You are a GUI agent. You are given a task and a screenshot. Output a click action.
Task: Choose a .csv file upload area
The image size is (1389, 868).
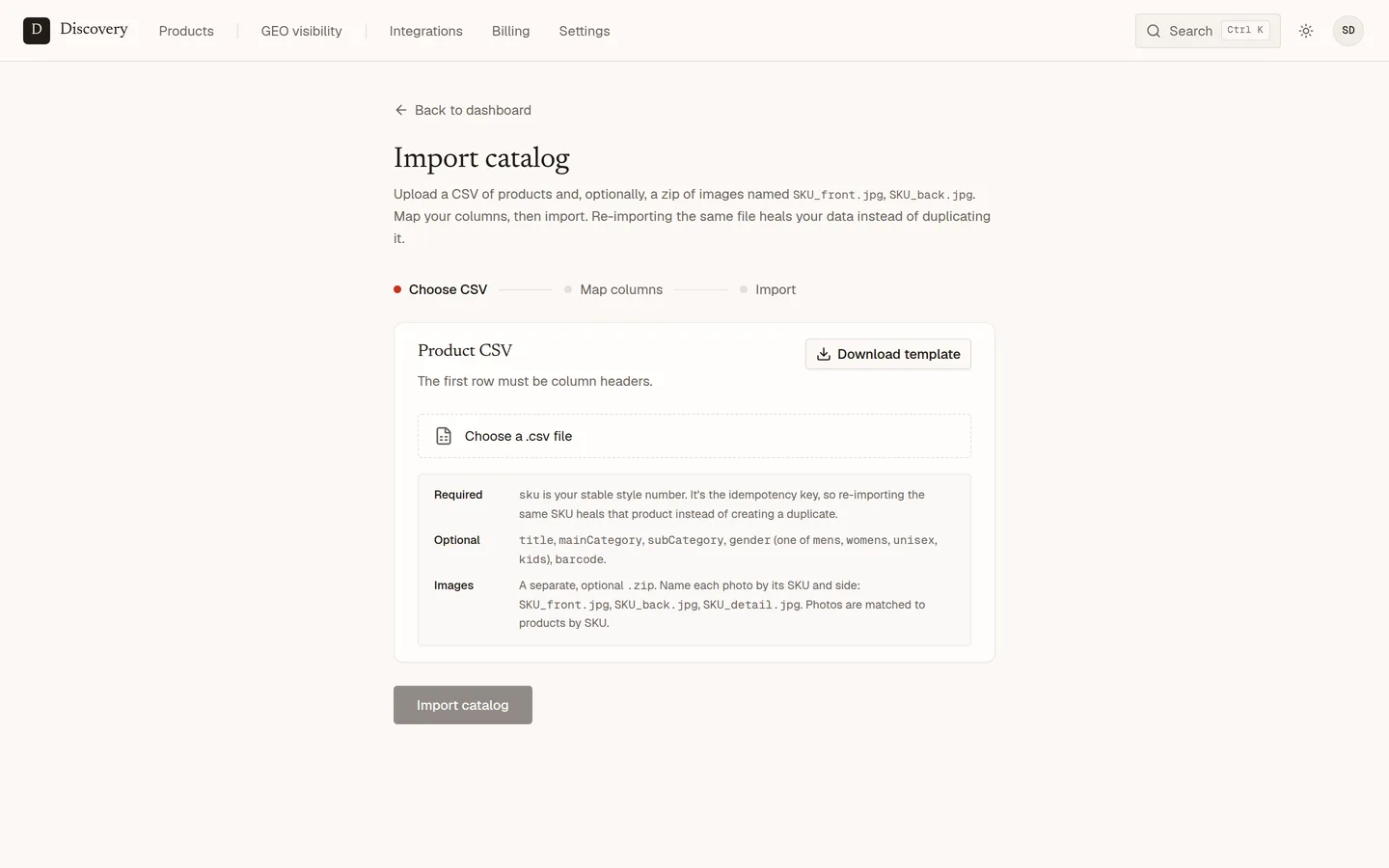tap(694, 436)
